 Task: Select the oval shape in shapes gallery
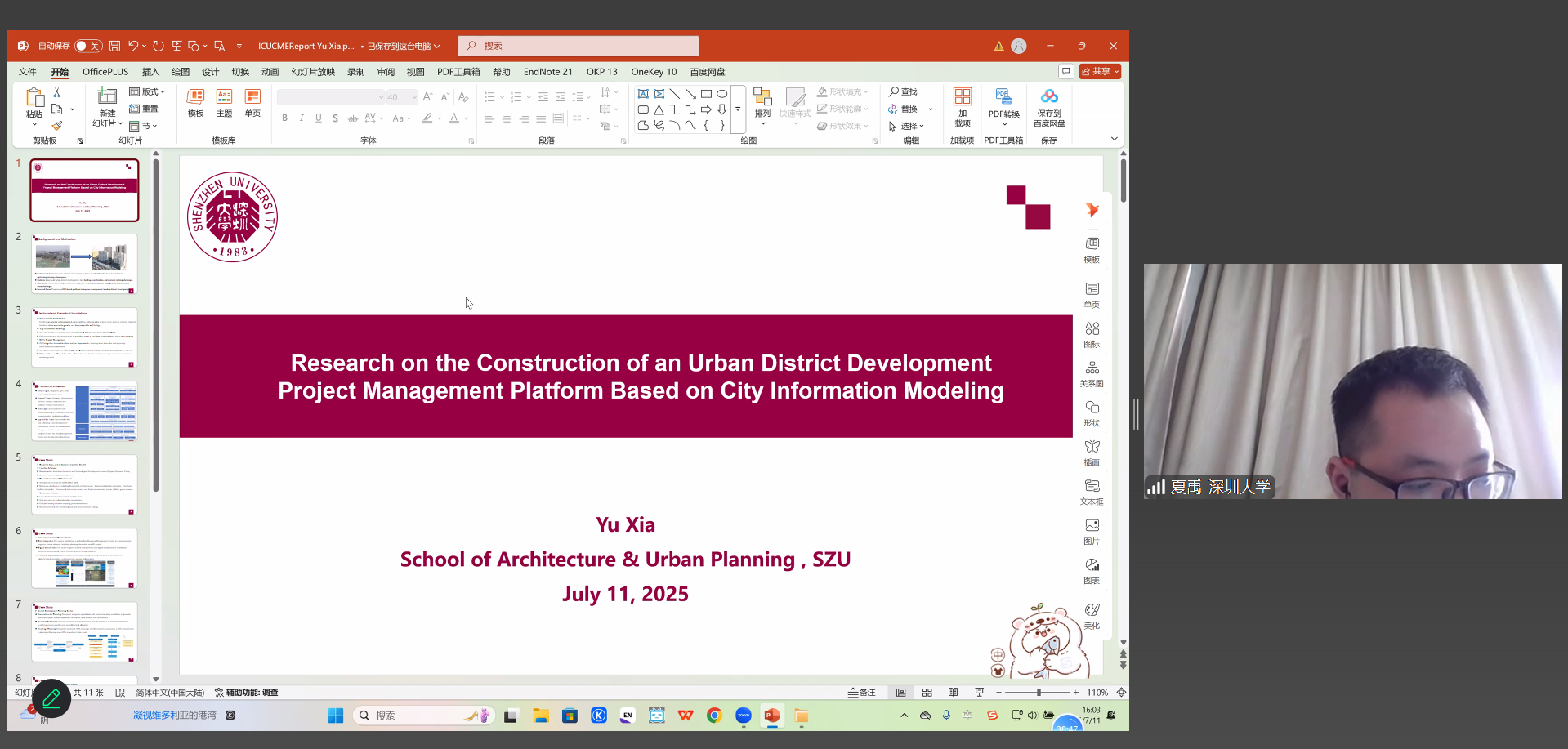[722, 94]
